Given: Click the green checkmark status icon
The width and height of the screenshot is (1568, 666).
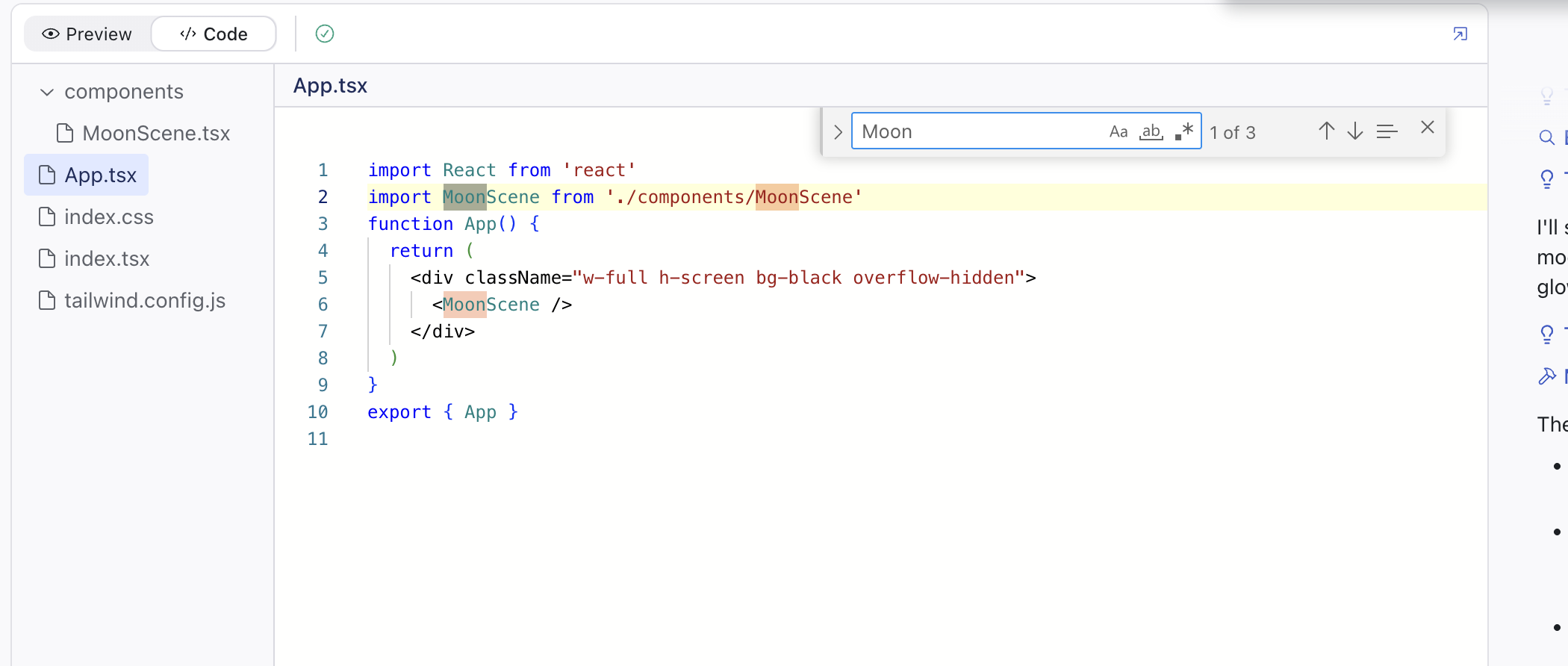Looking at the screenshot, I should tap(325, 34).
